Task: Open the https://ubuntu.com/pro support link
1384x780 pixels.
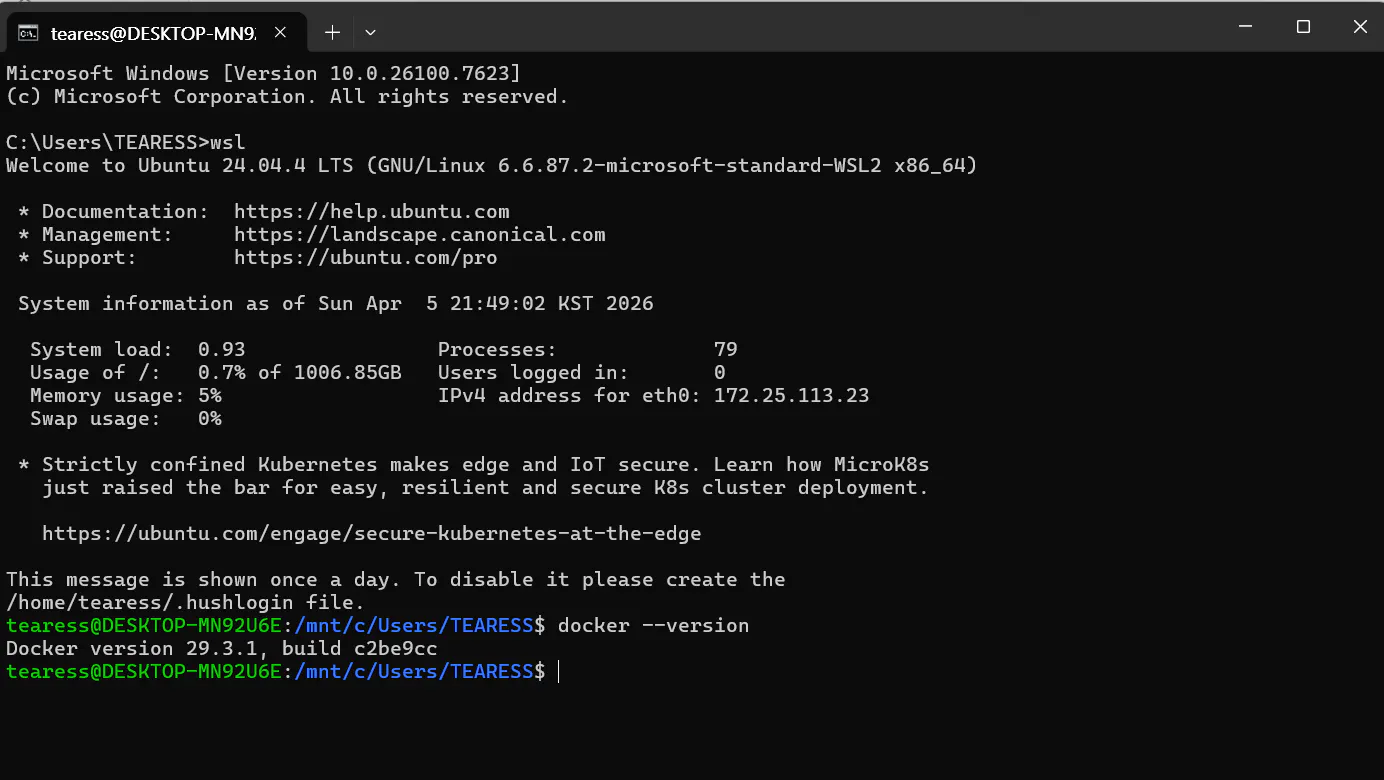Action: tap(365, 257)
